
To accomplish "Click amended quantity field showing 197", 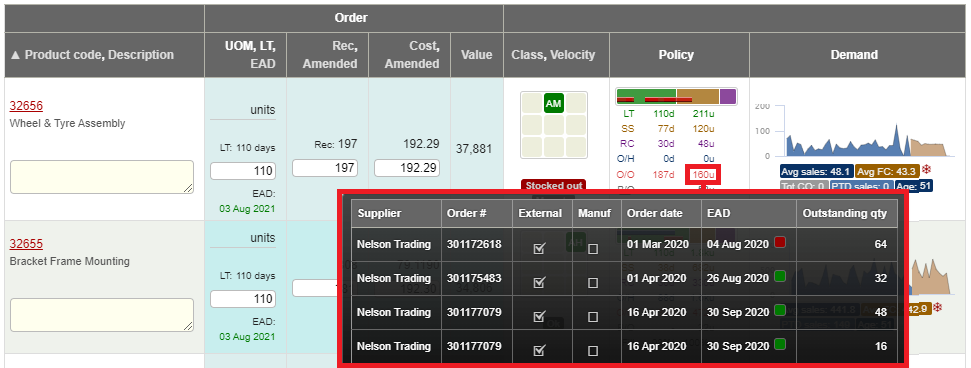I will (324, 167).
